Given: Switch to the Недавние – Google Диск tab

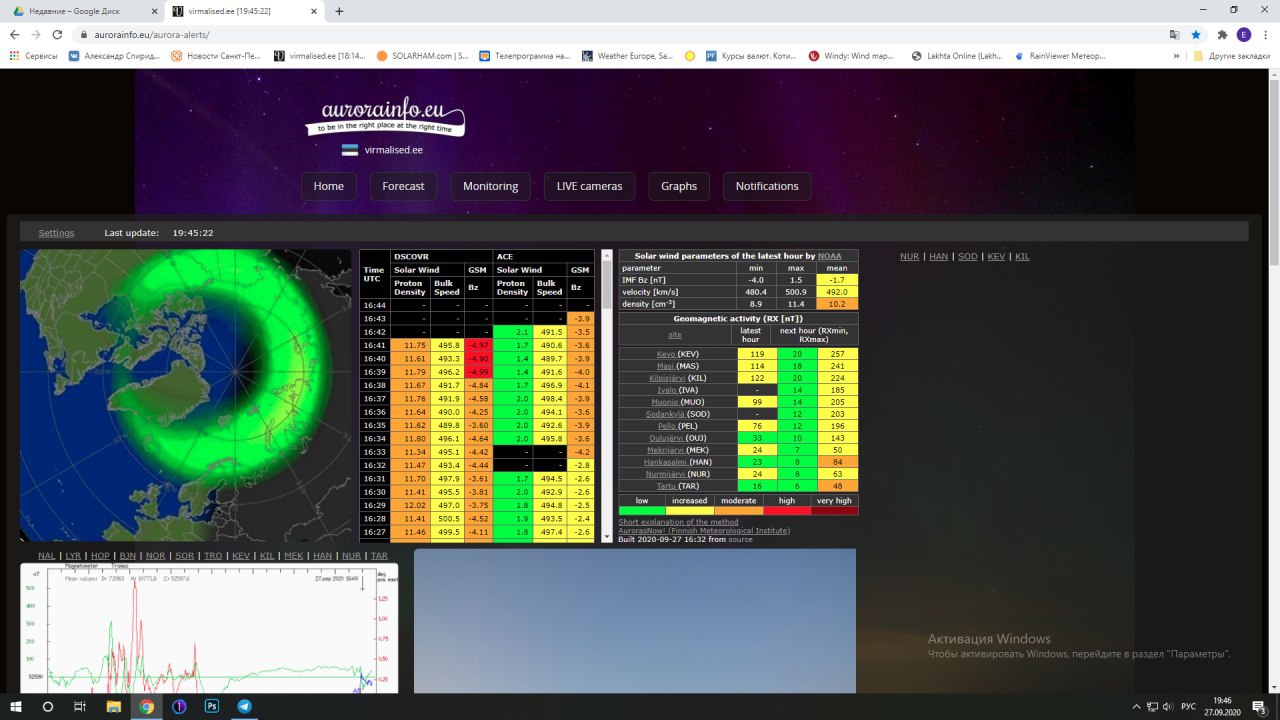Looking at the screenshot, I should pos(84,11).
